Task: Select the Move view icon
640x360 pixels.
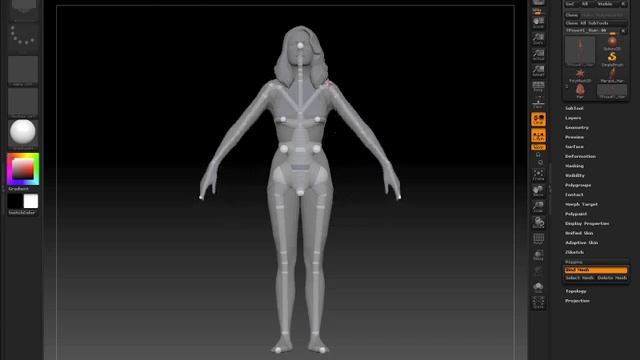Action: tap(538, 191)
